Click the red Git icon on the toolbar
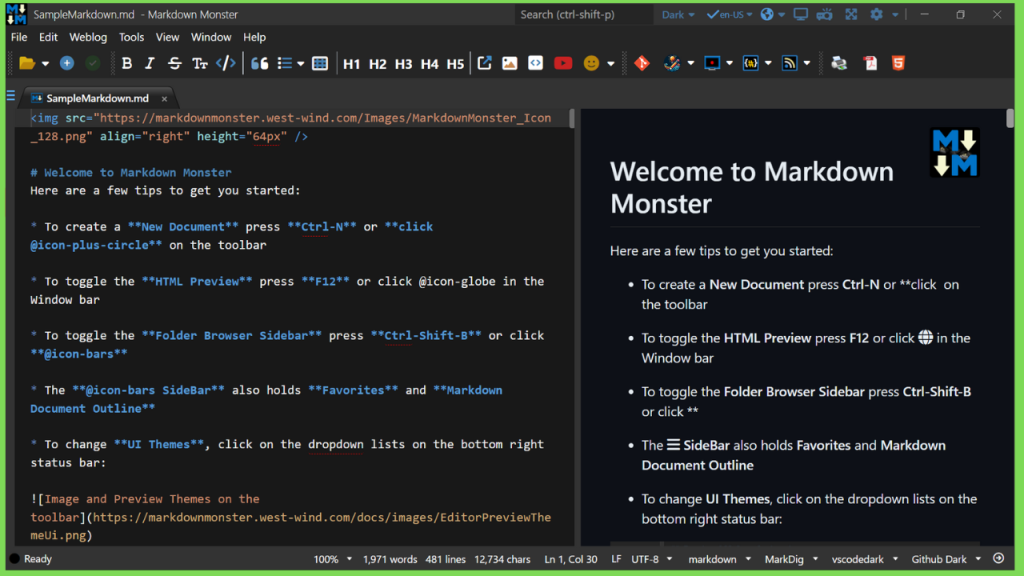This screenshot has width=1024, height=576. click(x=642, y=63)
